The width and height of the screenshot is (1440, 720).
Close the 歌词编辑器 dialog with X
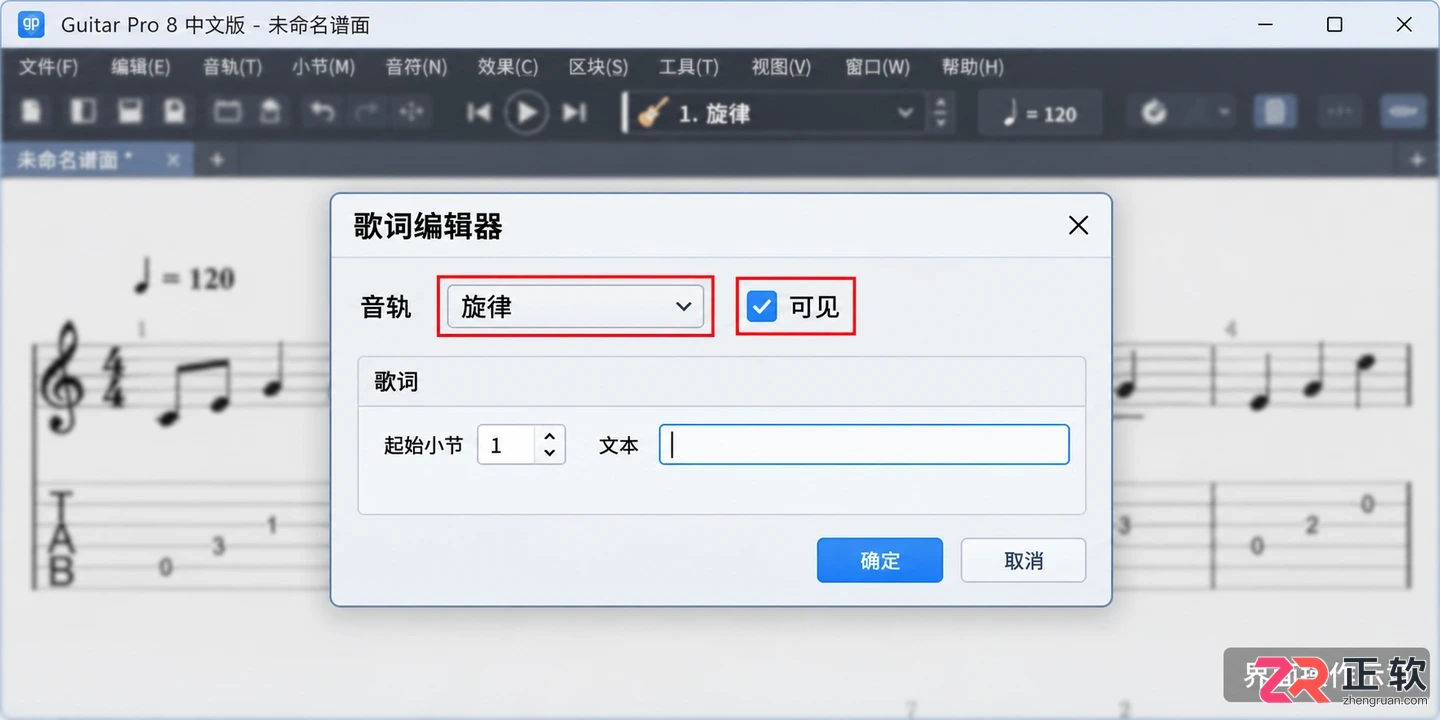click(x=1078, y=225)
